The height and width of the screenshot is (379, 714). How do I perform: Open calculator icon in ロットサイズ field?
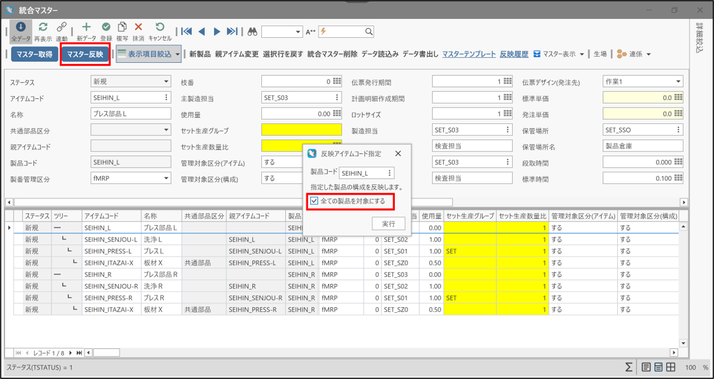pyautogui.click(x=508, y=114)
